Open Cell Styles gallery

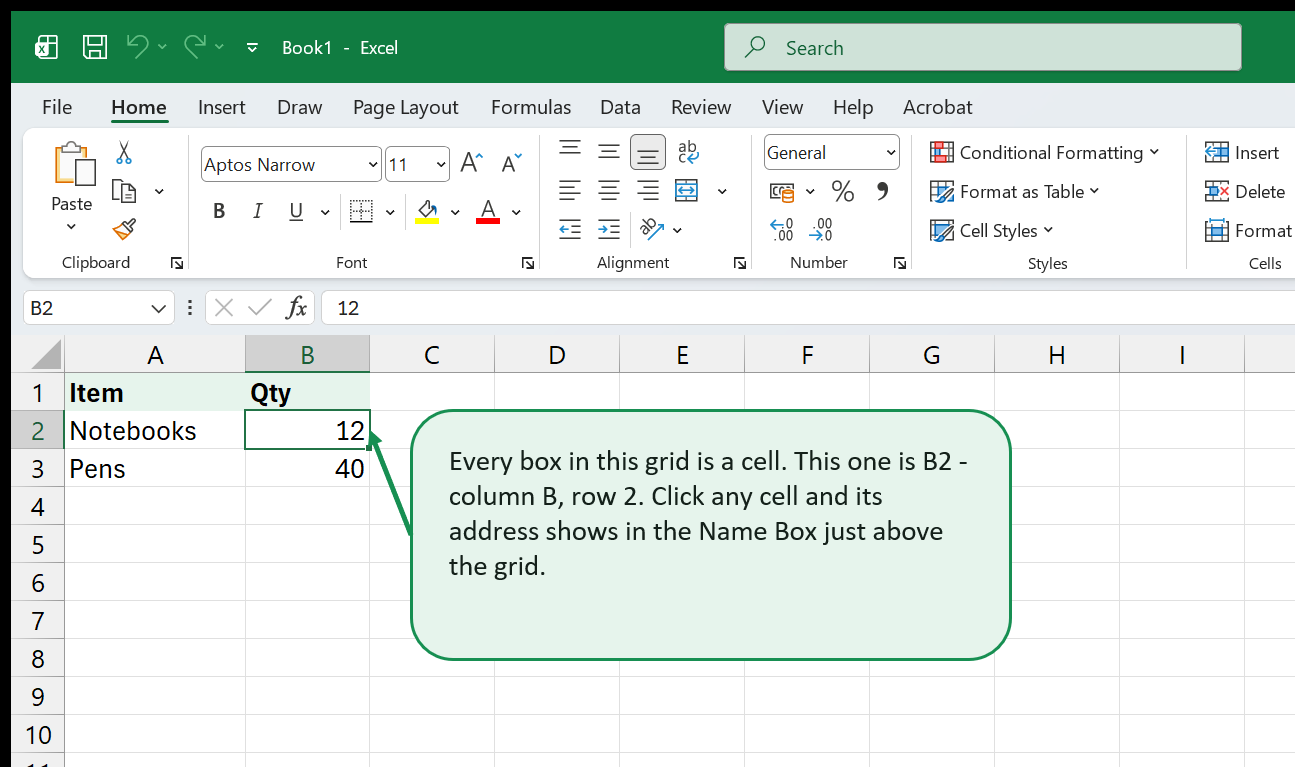[x=991, y=230]
